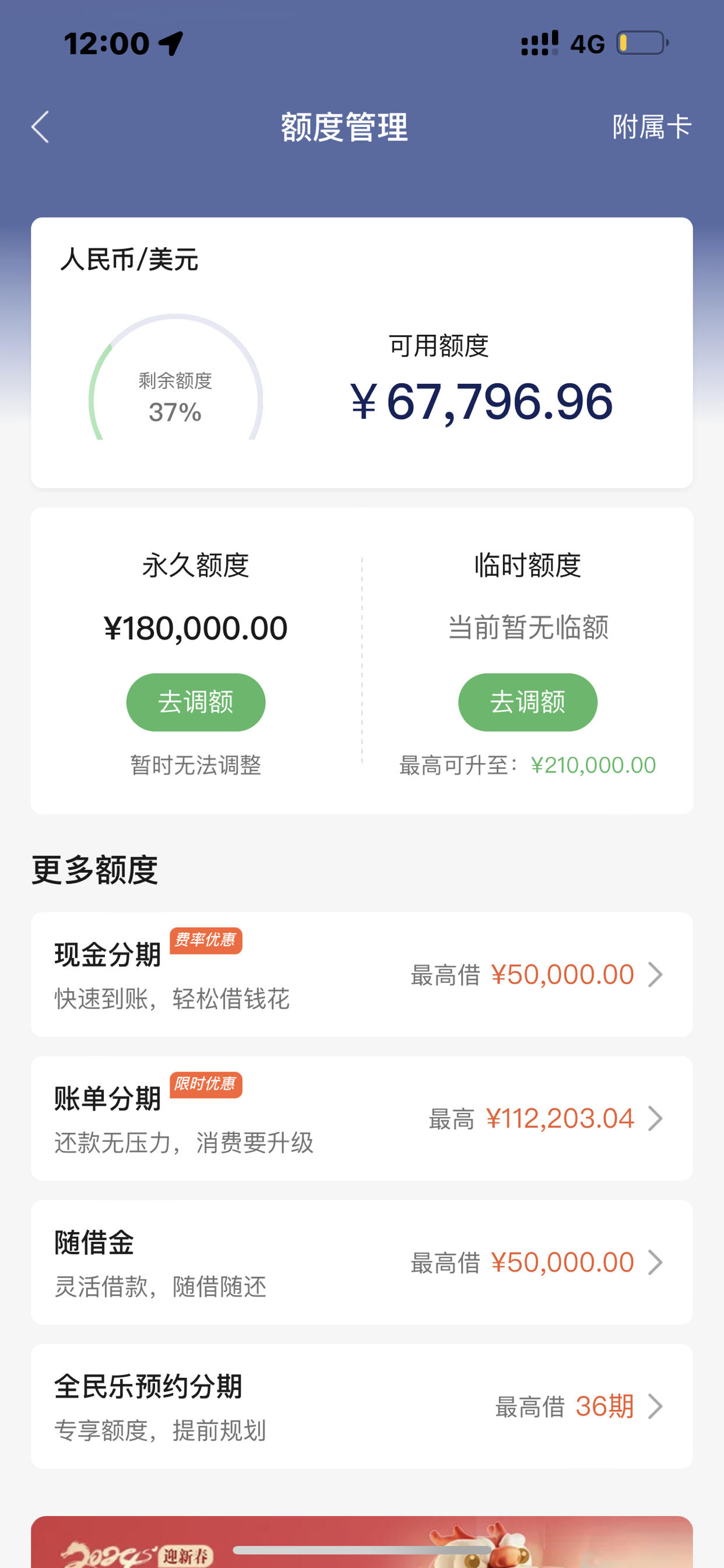Expand the 随借金 chevron arrow
This screenshot has width=724, height=1568.
coord(655,1262)
